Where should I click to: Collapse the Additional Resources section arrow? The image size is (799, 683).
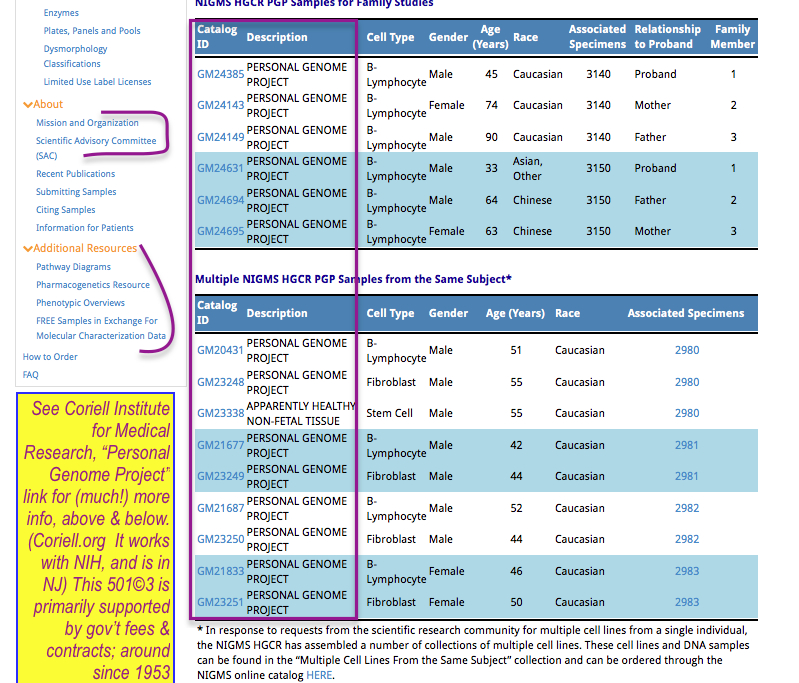pyautogui.click(x=27, y=248)
